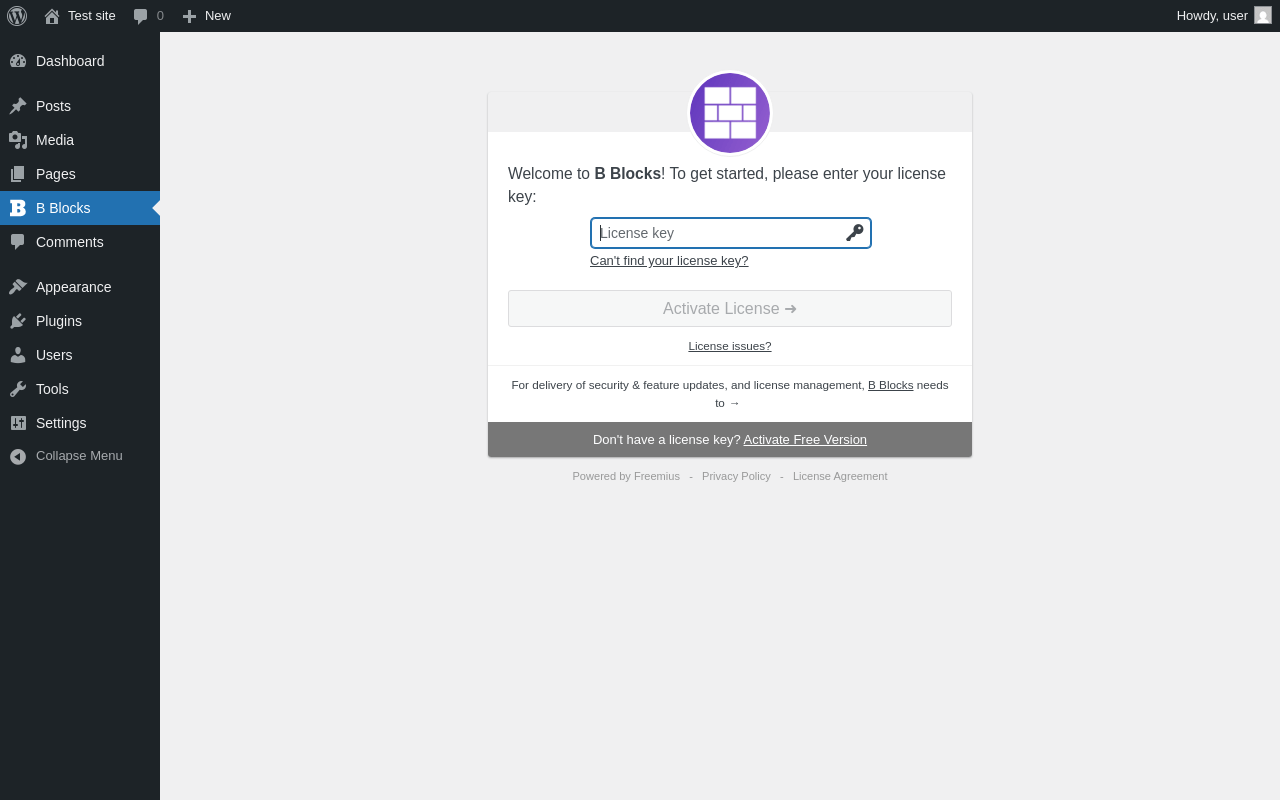Open the Privacy Policy link
The height and width of the screenshot is (800, 1280).
click(x=736, y=476)
